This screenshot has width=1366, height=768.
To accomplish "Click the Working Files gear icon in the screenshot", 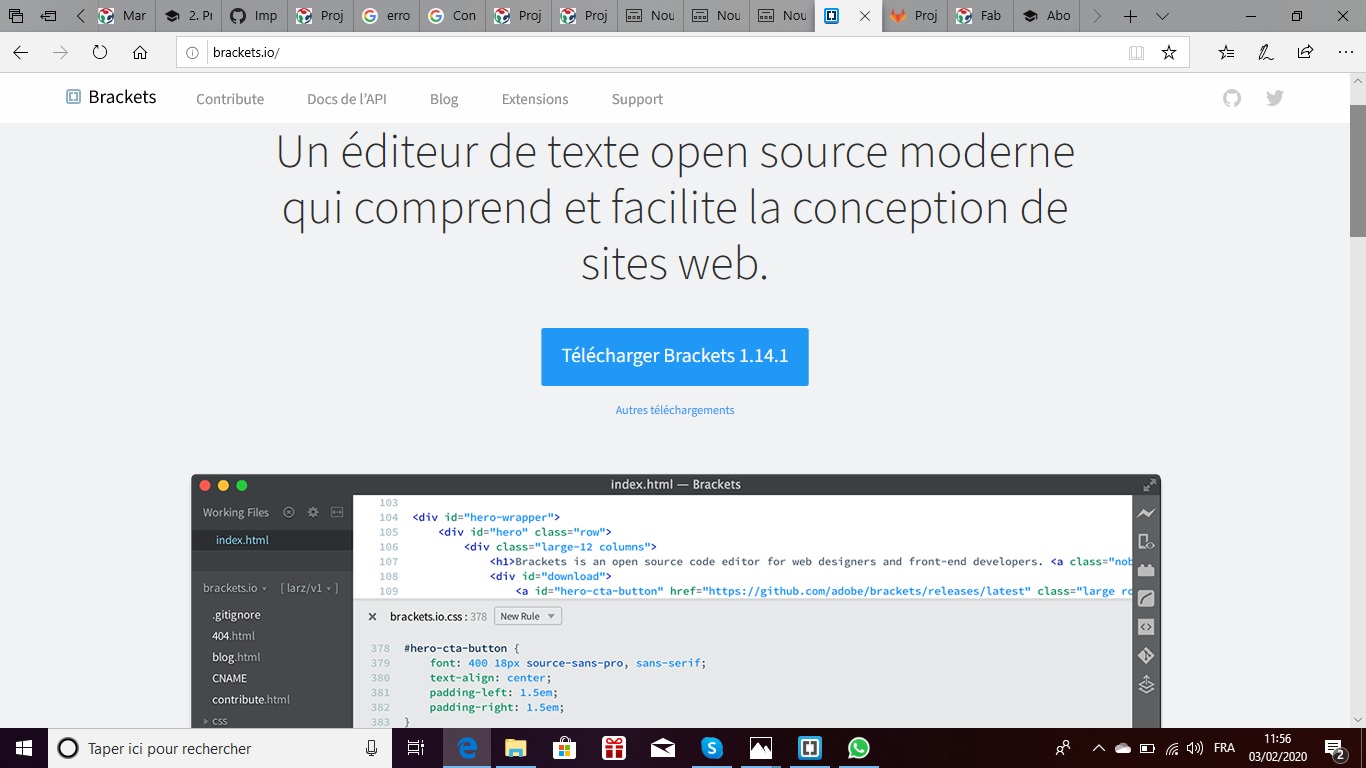I will point(313,512).
